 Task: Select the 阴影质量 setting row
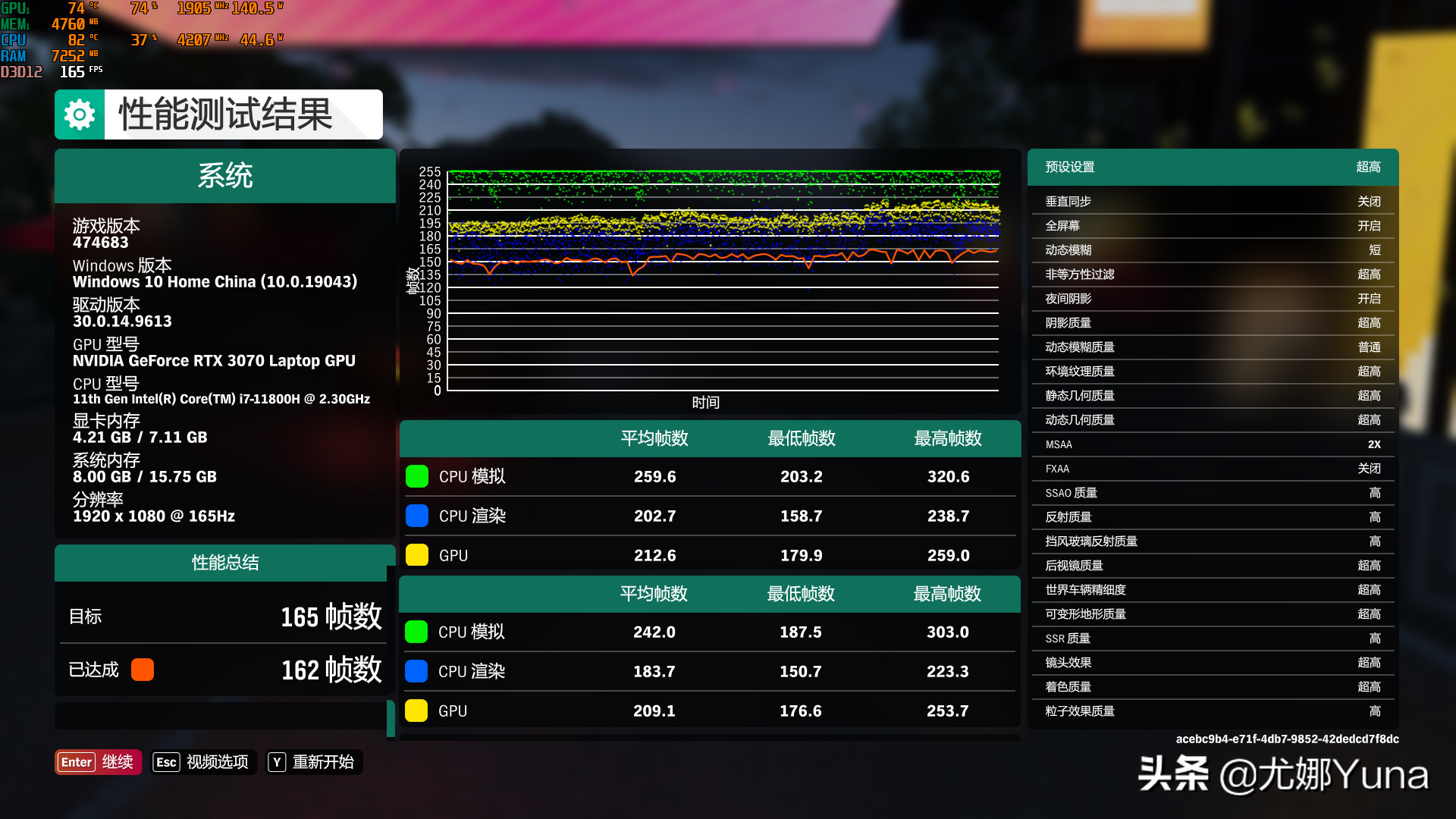[x=1213, y=323]
